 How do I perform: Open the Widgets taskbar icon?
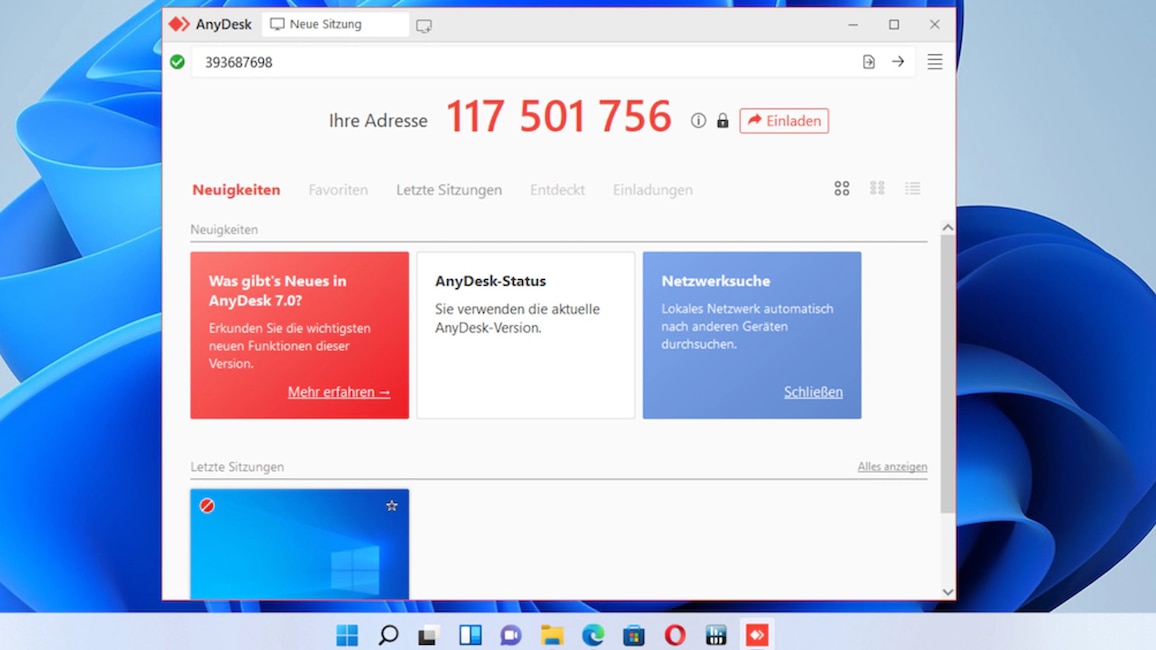pyautogui.click(x=470, y=635)
